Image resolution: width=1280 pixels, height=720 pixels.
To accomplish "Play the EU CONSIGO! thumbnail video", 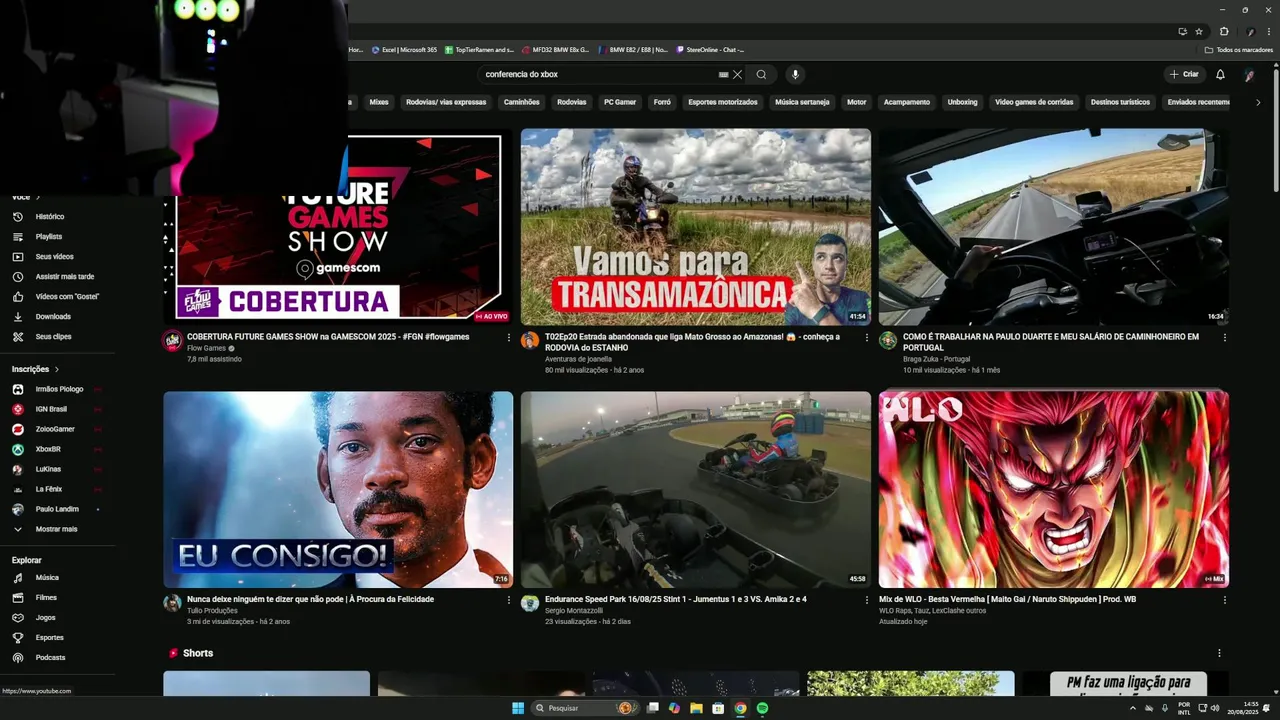I will pyautogui.click(x=338, y=489).
